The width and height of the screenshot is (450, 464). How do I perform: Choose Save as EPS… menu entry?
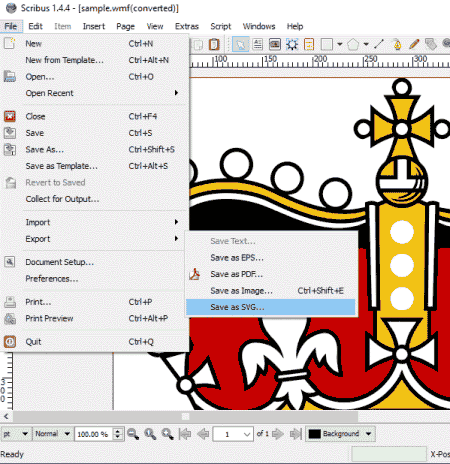click(270, 258)
